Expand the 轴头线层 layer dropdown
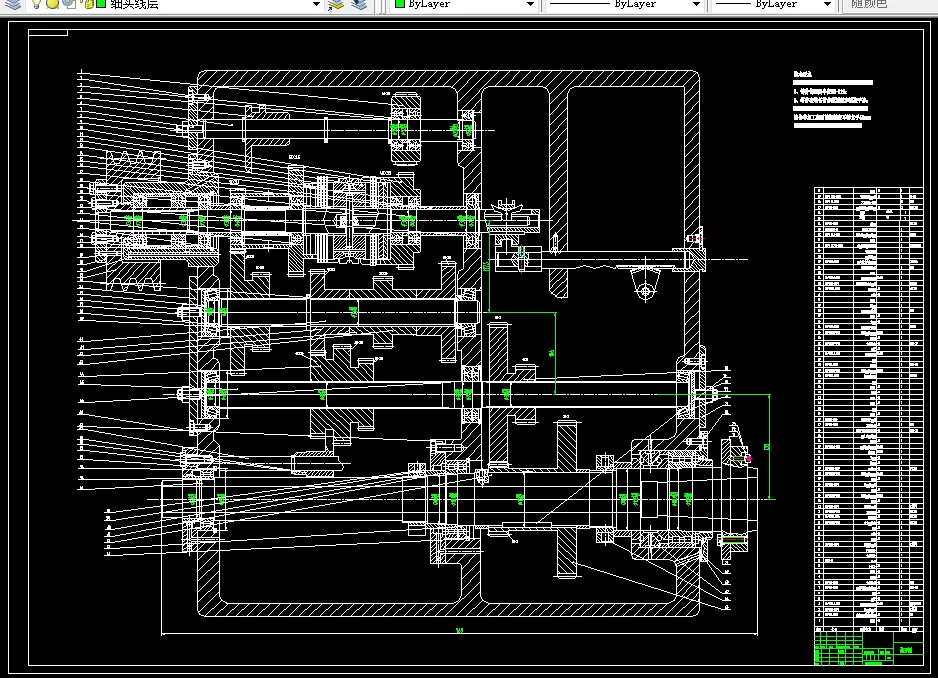 click(x=316, y=4)
